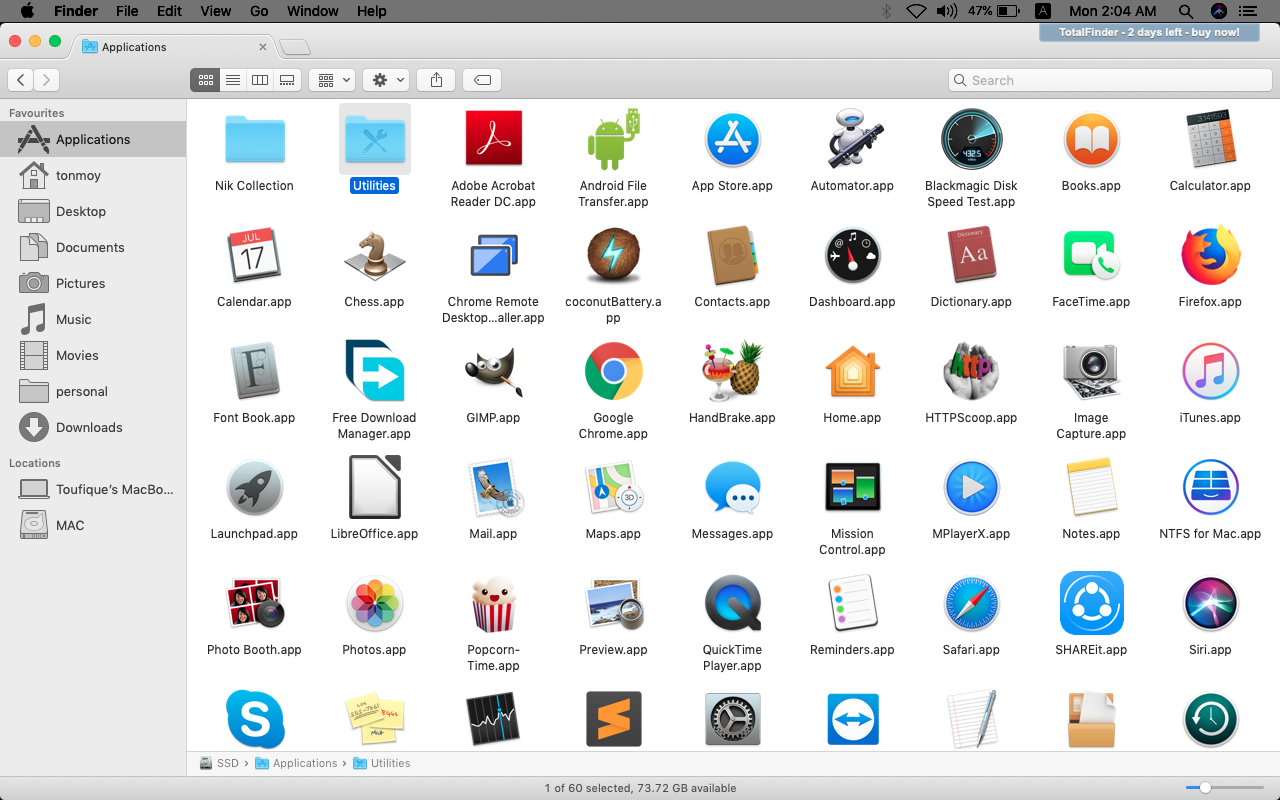Open the File menu
Image resolution: width=1280 pixels, height=800 pixels.
click(127, 11)
